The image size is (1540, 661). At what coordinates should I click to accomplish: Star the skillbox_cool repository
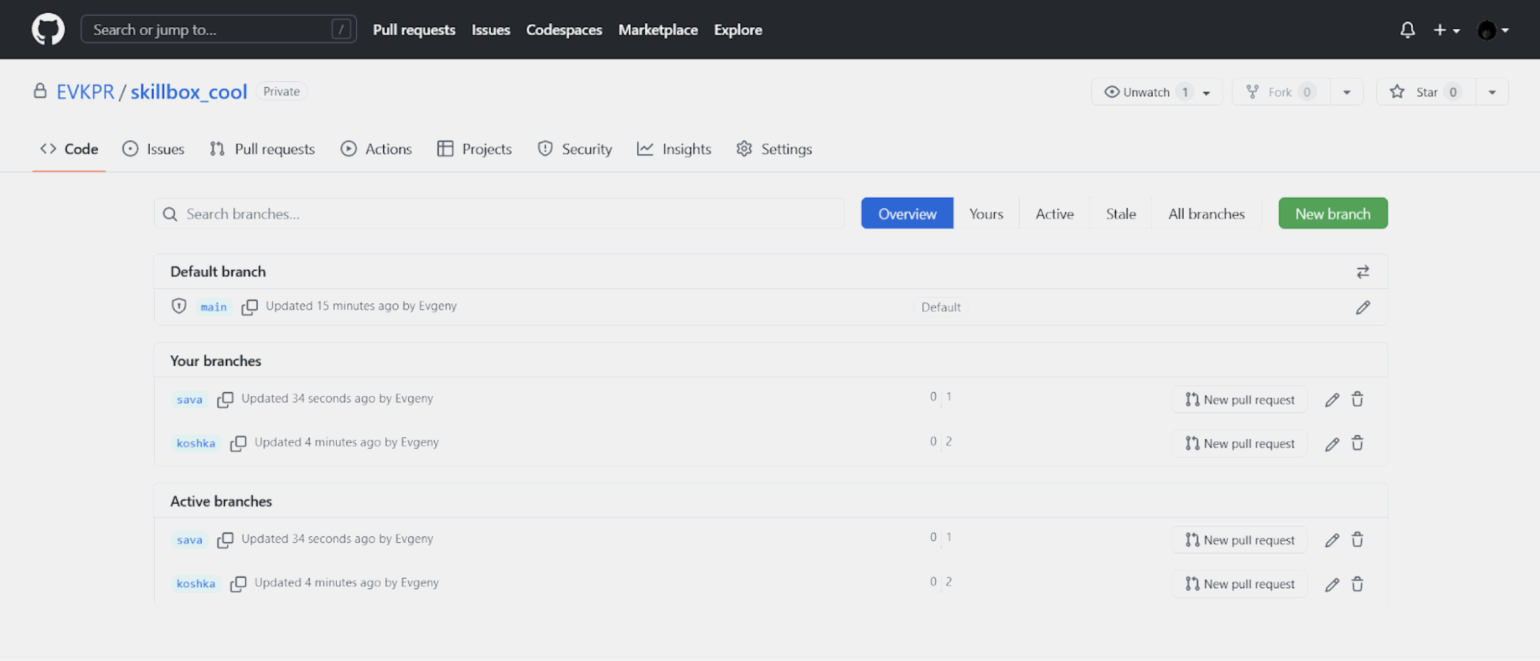click(1417, 92)
